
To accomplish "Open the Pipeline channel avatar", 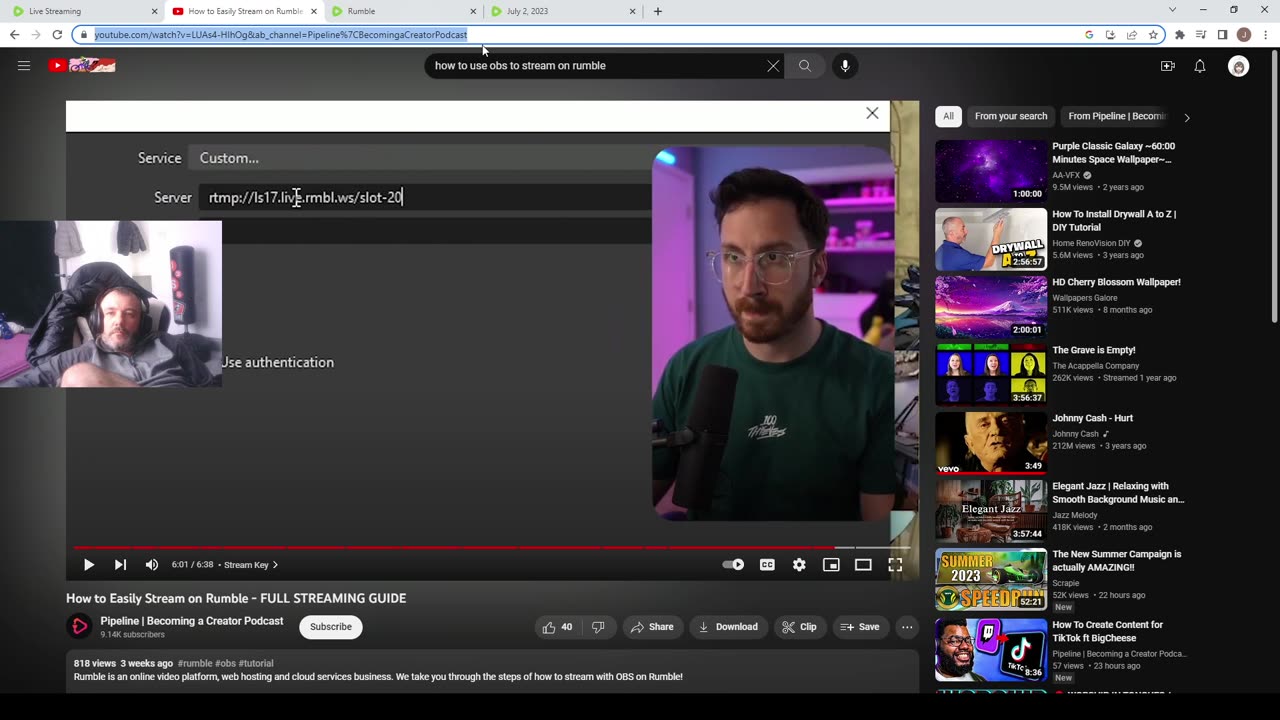I will click(x=79, y=627).
